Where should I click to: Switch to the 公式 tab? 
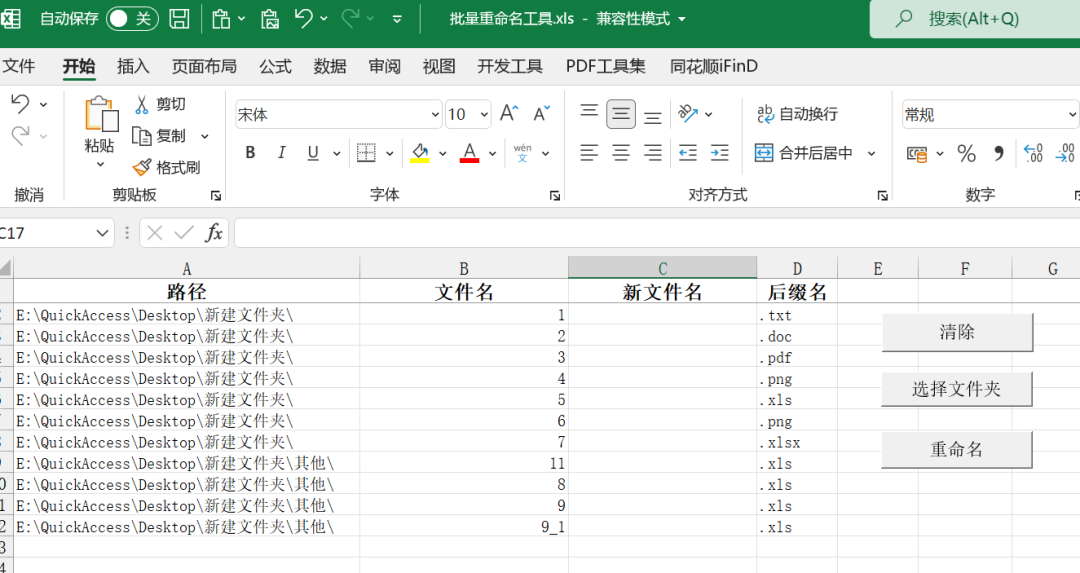coord(275,66)
